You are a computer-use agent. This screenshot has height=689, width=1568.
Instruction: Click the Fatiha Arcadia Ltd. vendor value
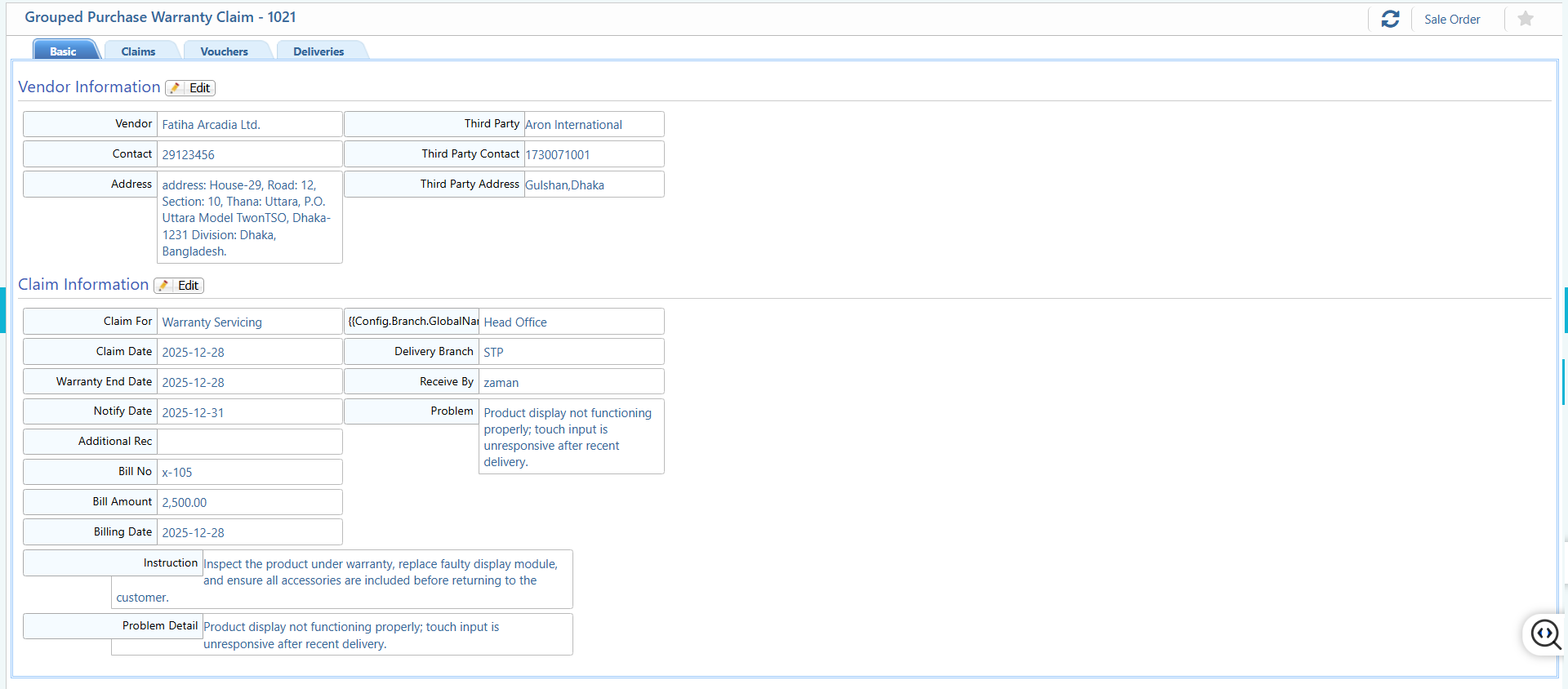tap(211, 125)
